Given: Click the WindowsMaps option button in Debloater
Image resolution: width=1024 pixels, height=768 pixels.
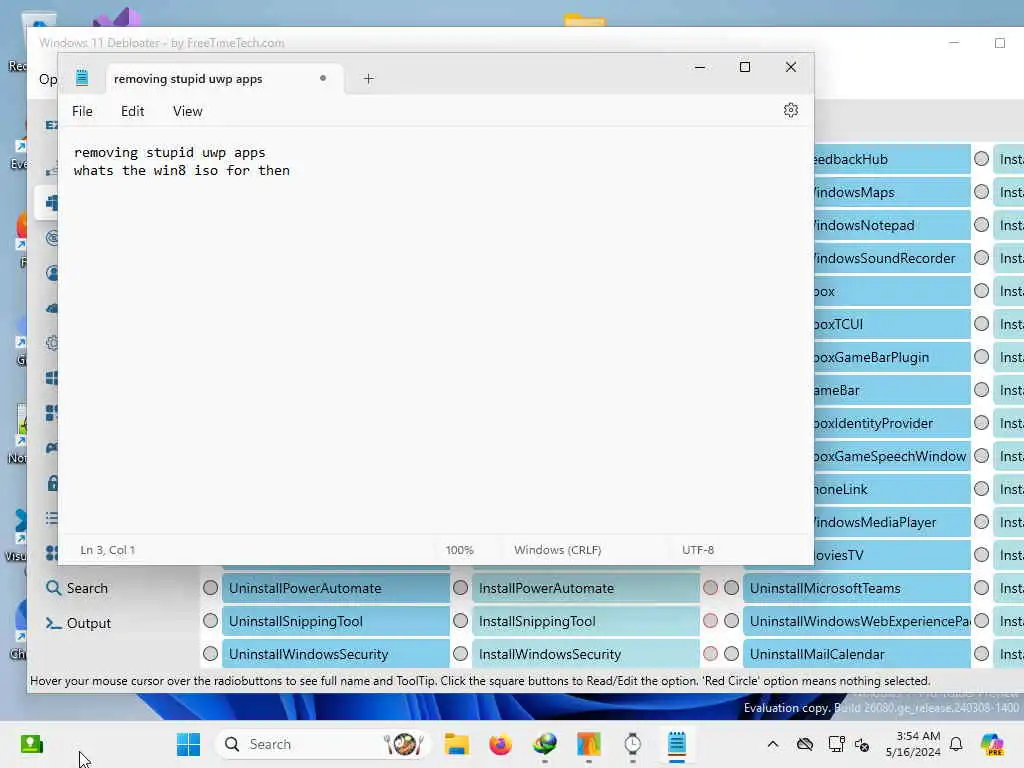Looking at the screenshot, I should tap(892, 193).
